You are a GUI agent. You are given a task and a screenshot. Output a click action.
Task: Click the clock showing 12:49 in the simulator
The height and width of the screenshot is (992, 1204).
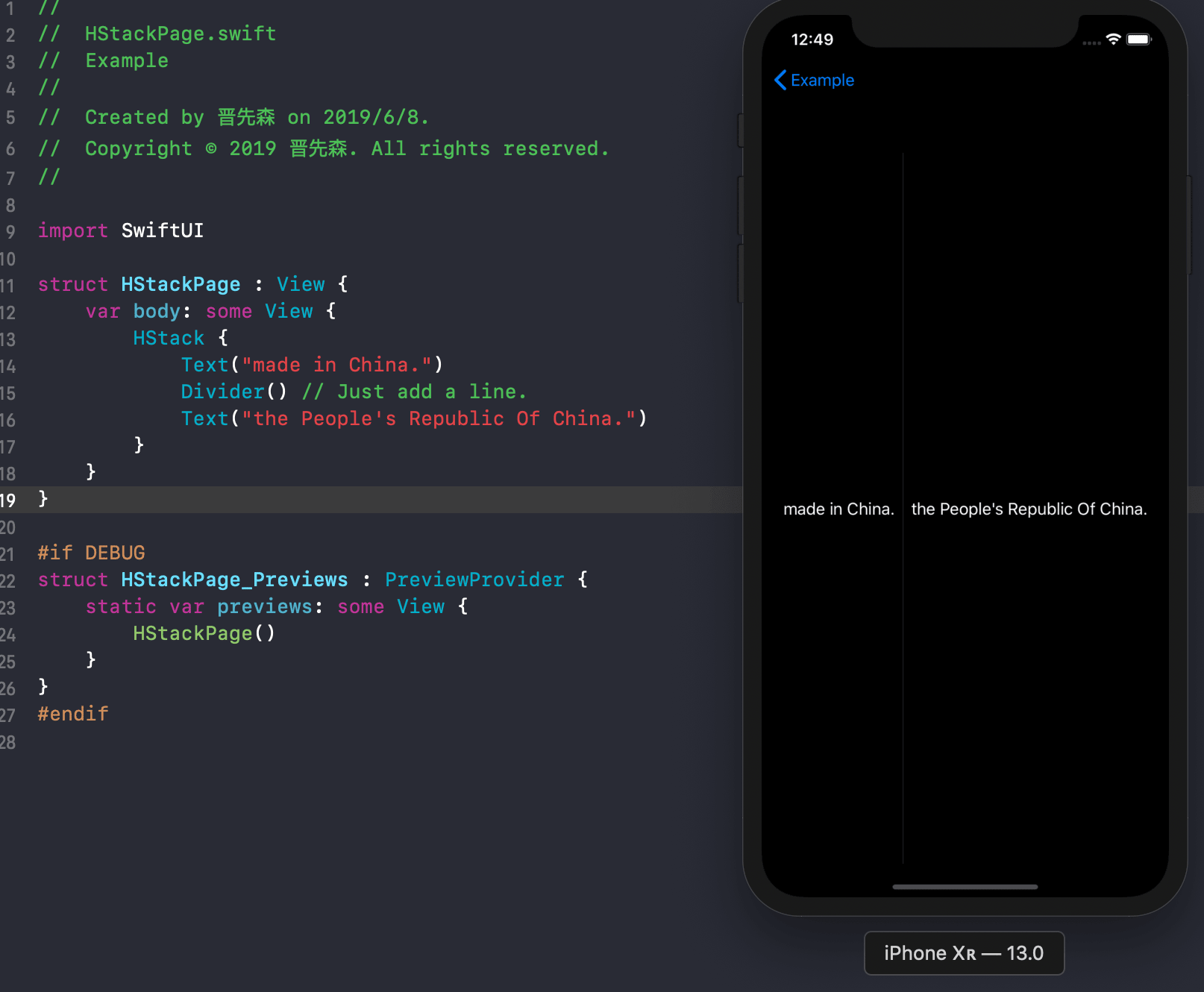pyautogui.click(x=813, y=40)
